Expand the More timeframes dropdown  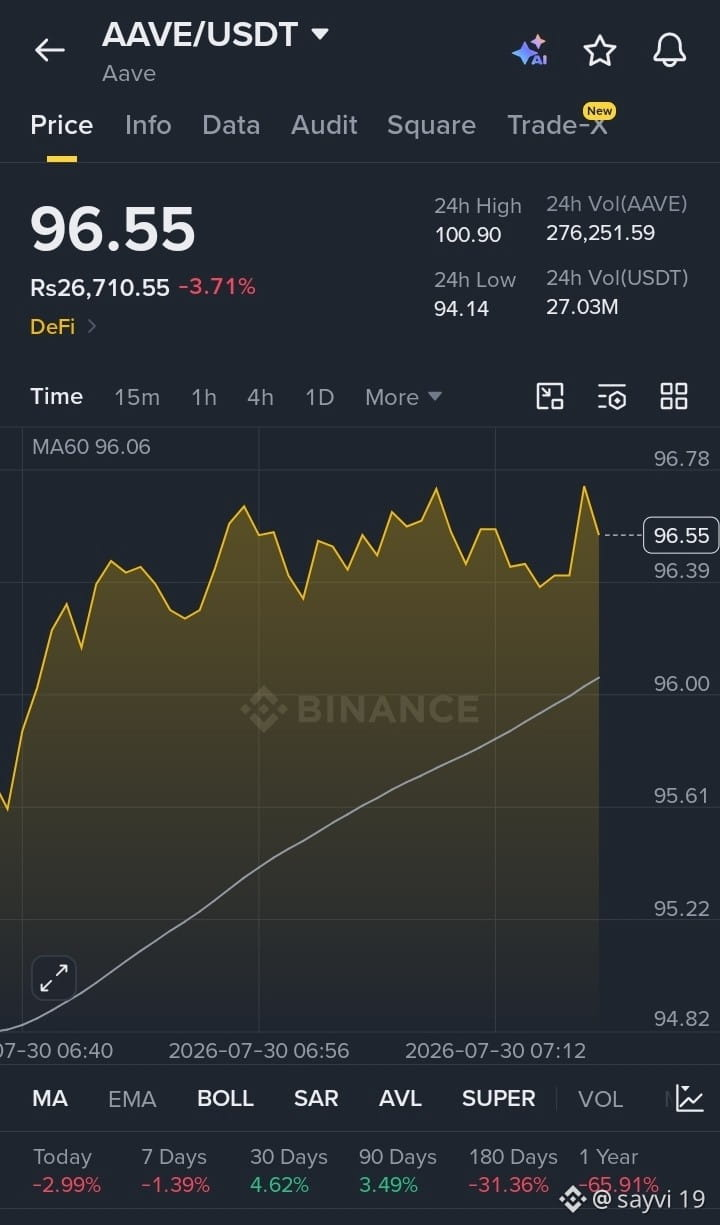403,397
